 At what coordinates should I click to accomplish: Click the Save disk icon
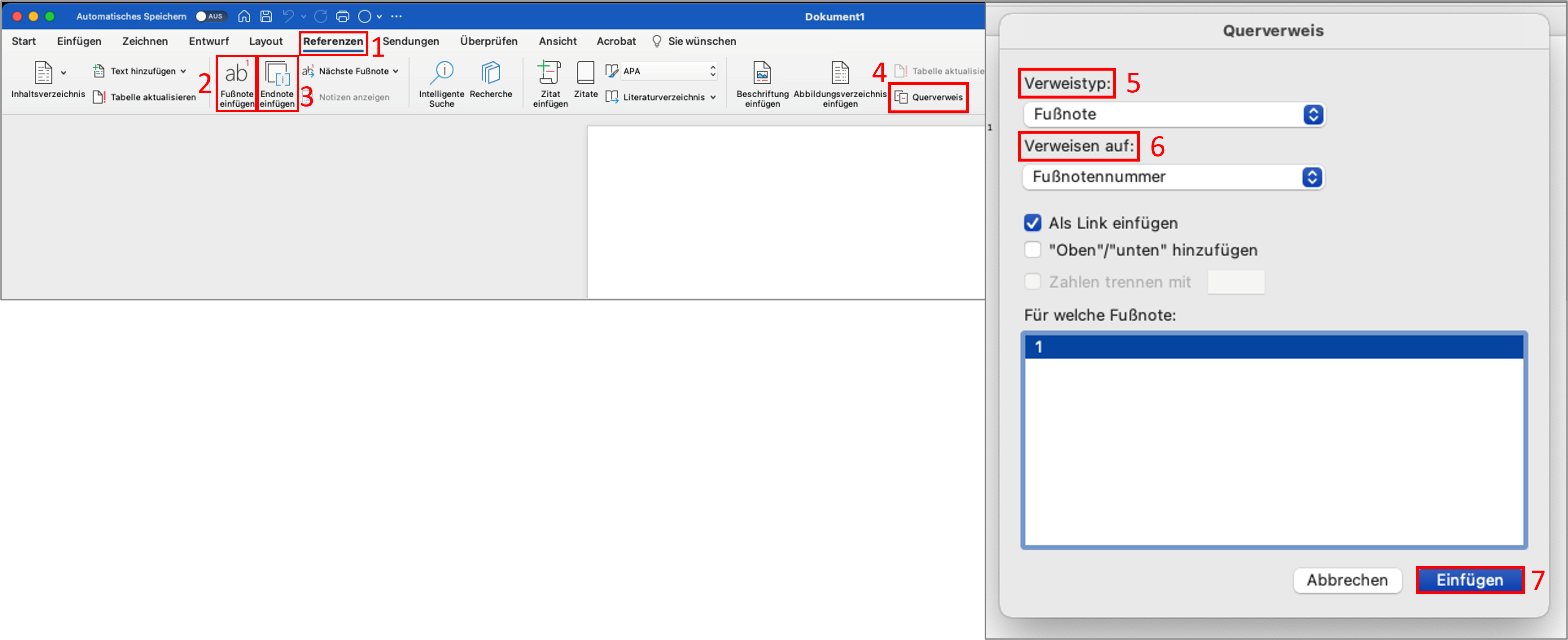(266, 16)
